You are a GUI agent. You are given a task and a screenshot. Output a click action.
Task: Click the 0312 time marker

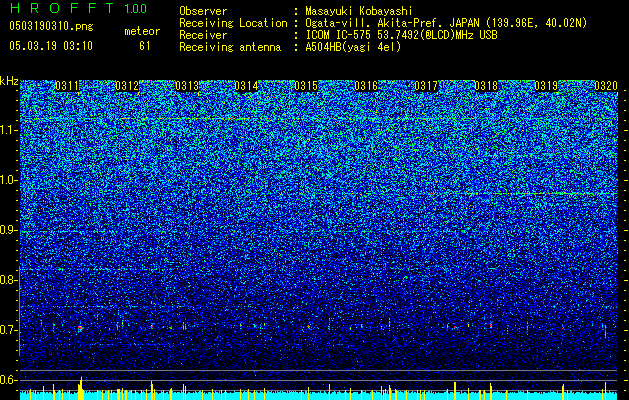127,86
